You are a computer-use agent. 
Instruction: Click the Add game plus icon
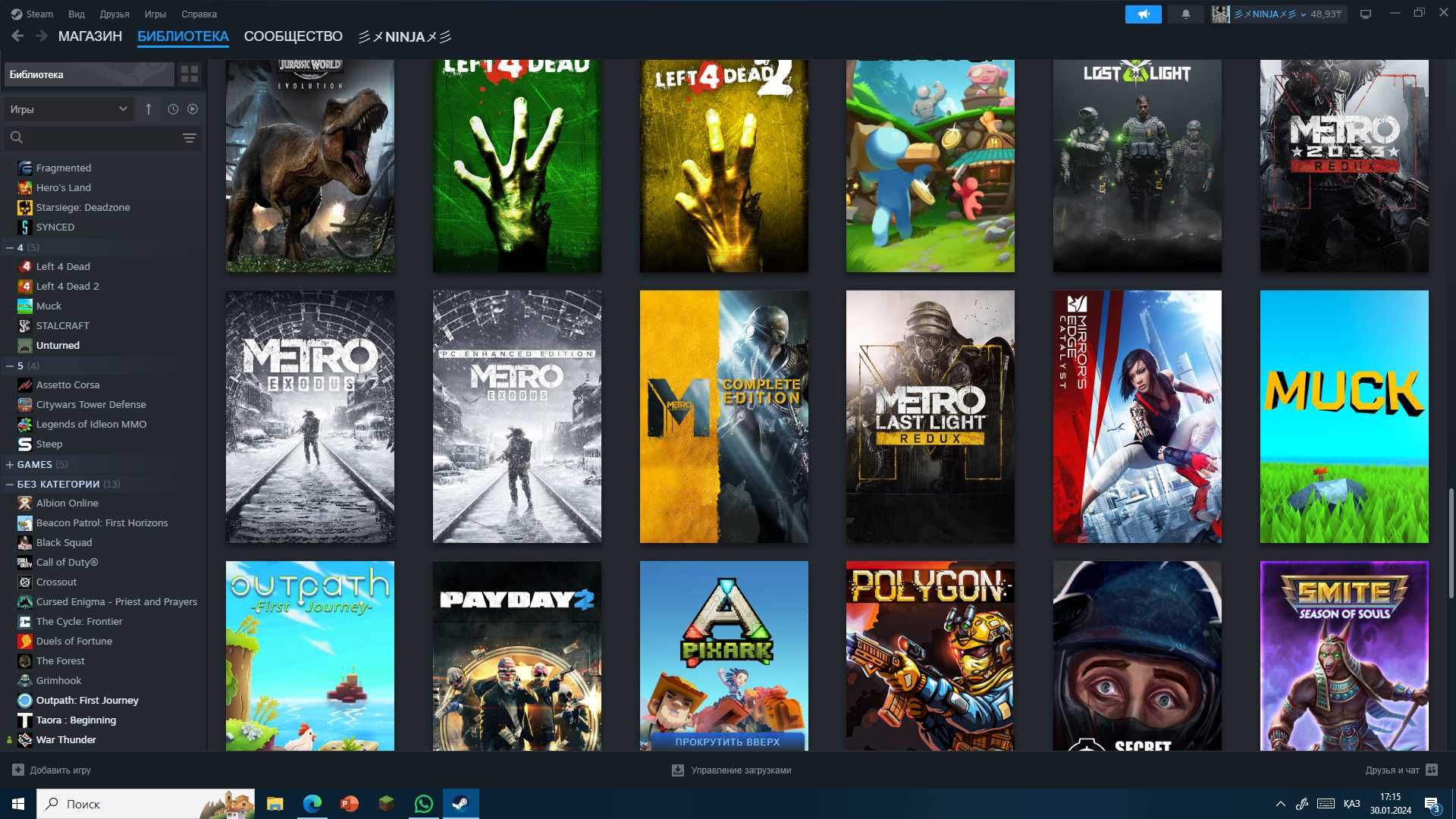18,770
